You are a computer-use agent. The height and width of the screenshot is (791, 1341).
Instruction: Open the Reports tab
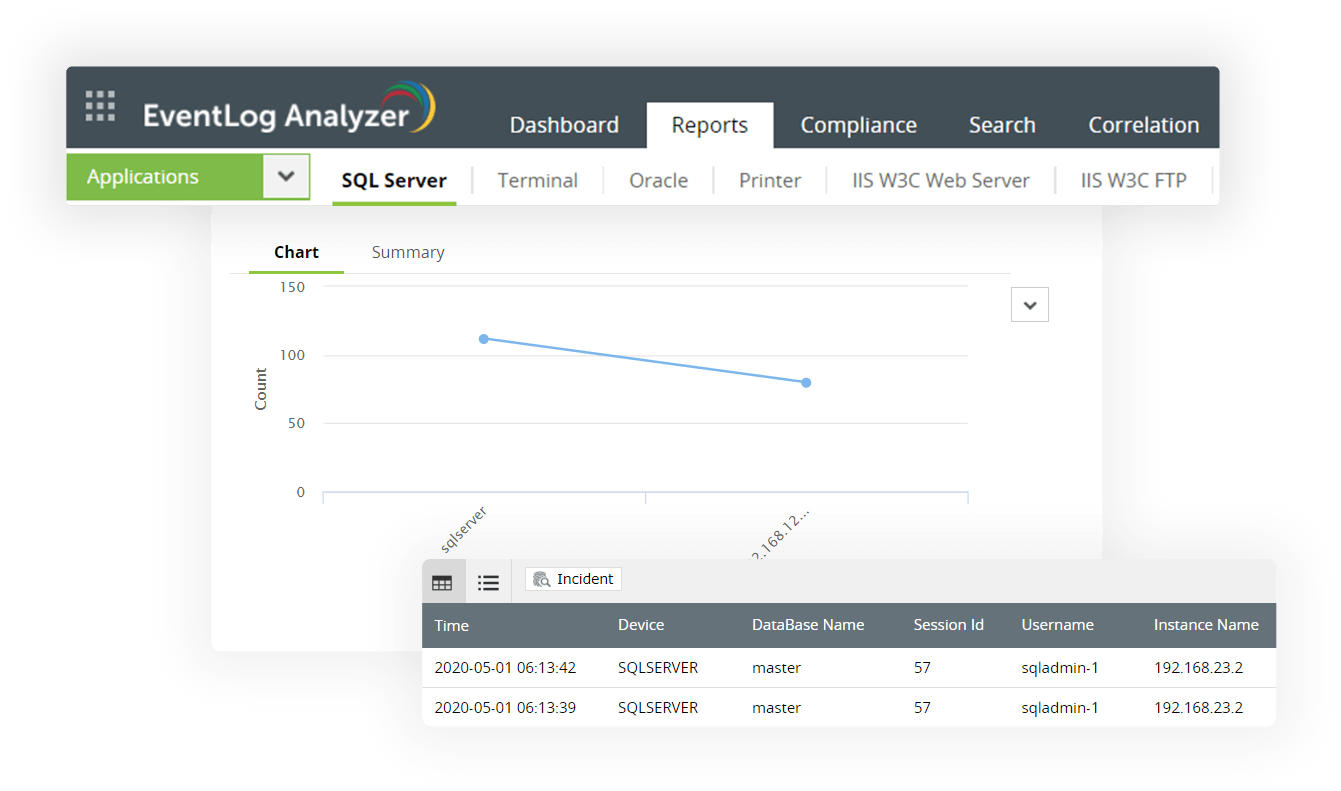tap(710, 125)
